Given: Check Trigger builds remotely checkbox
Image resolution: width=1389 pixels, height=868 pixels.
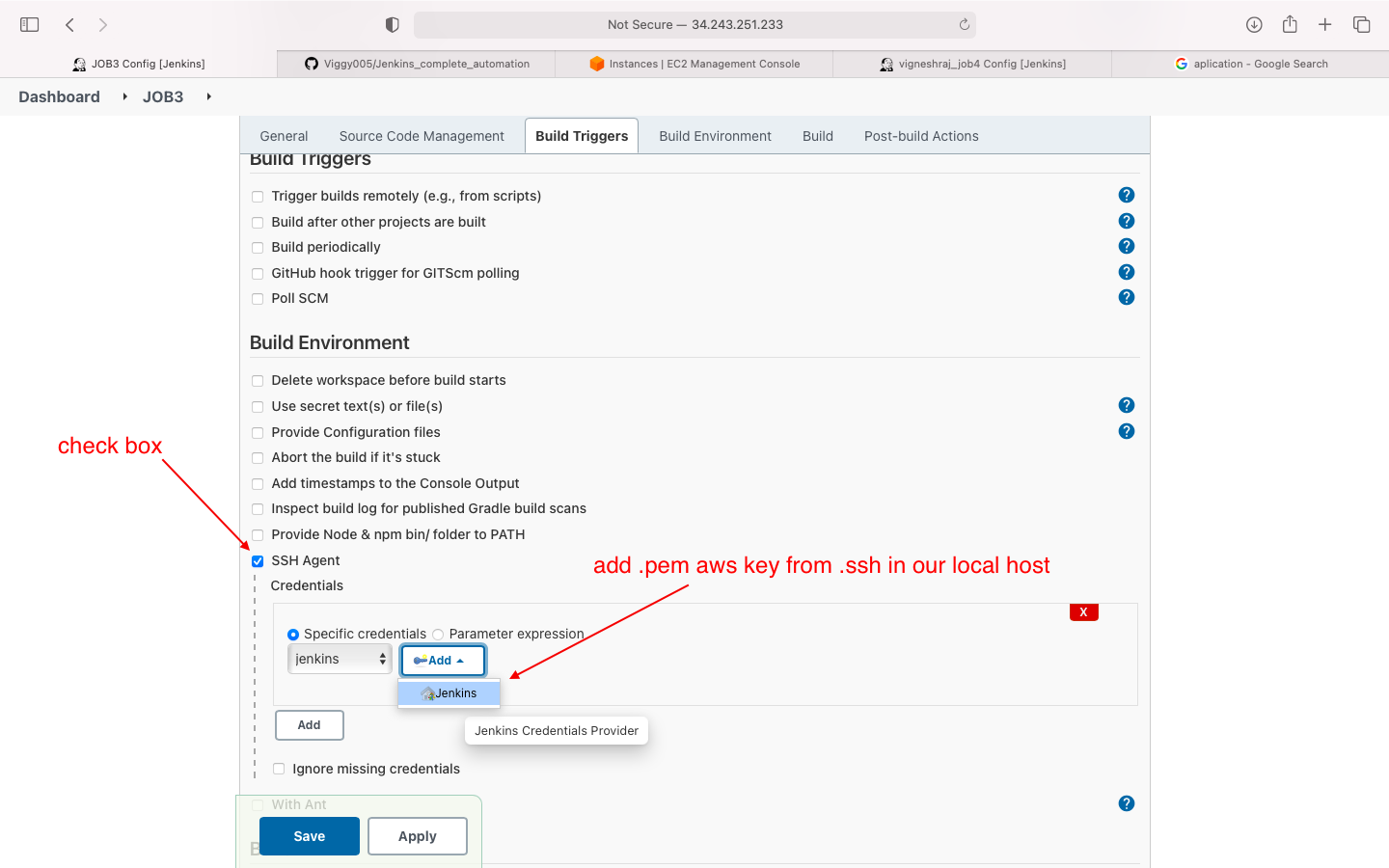Looking at the screenshot, I should pos(258,197).
